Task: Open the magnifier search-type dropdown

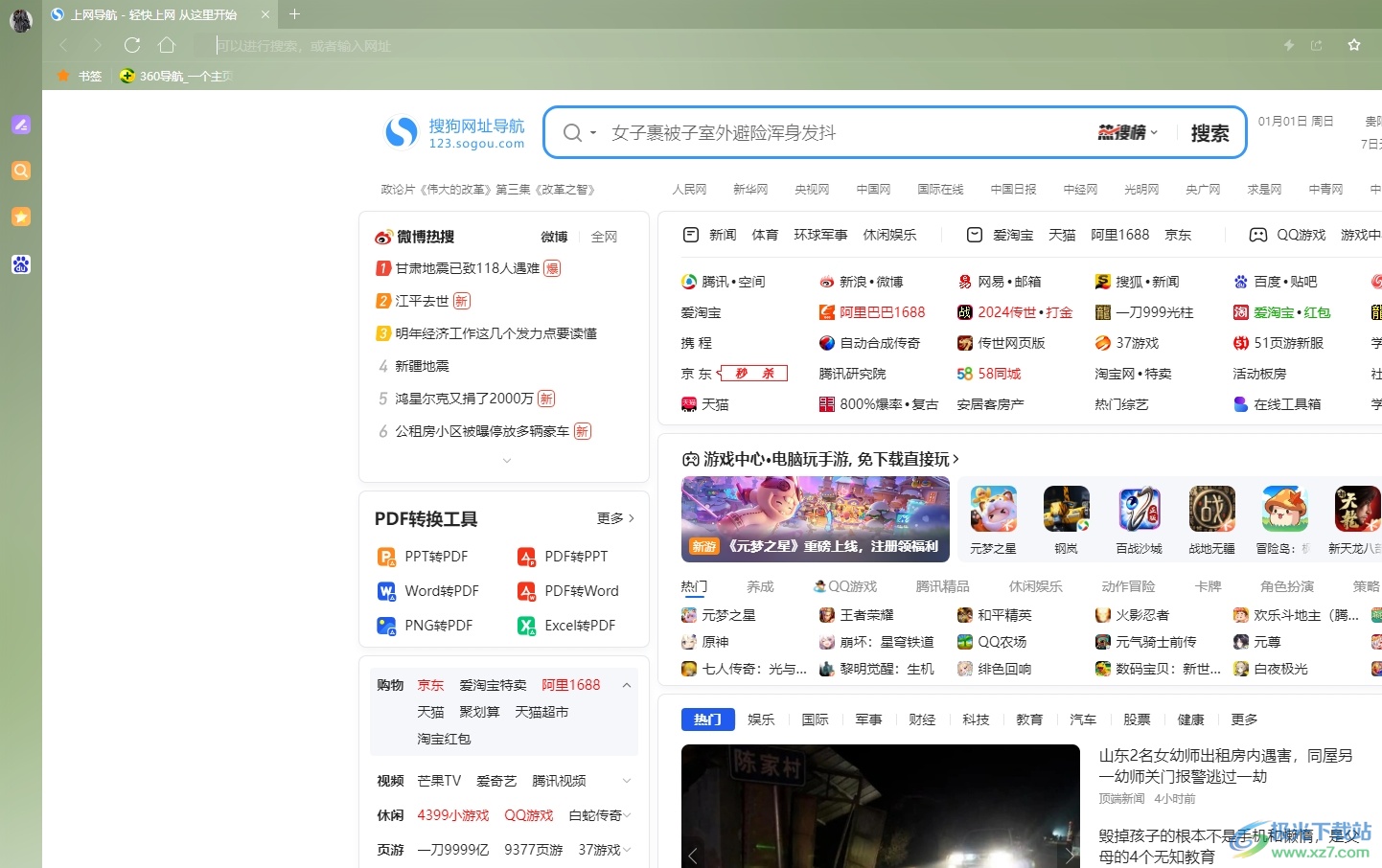Action: 580,133
